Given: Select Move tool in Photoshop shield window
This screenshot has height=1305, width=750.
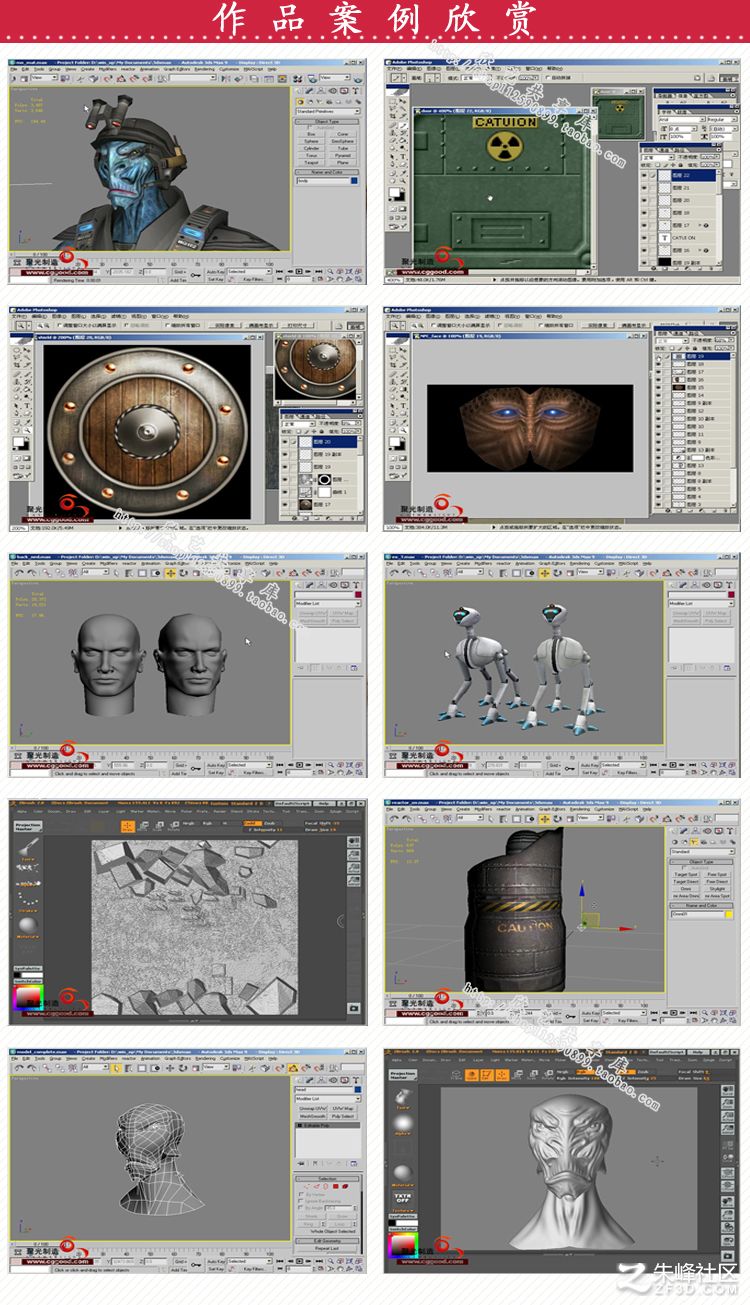Looking at the screenshot, I should click(x=26, y=350).
